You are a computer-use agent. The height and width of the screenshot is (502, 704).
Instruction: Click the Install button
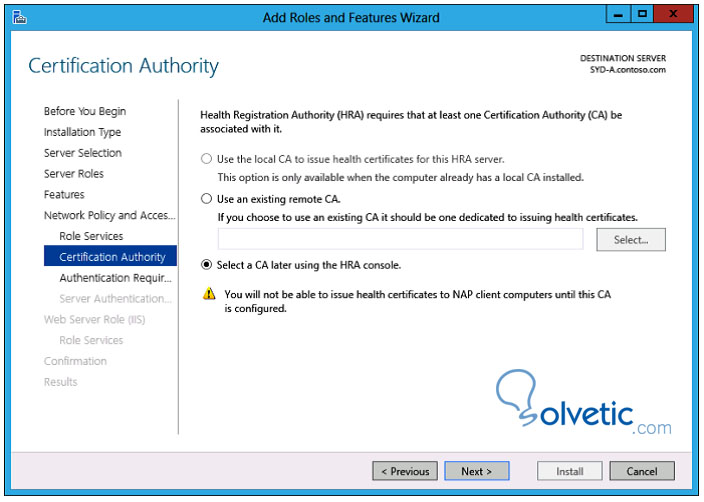pos(570,471)
